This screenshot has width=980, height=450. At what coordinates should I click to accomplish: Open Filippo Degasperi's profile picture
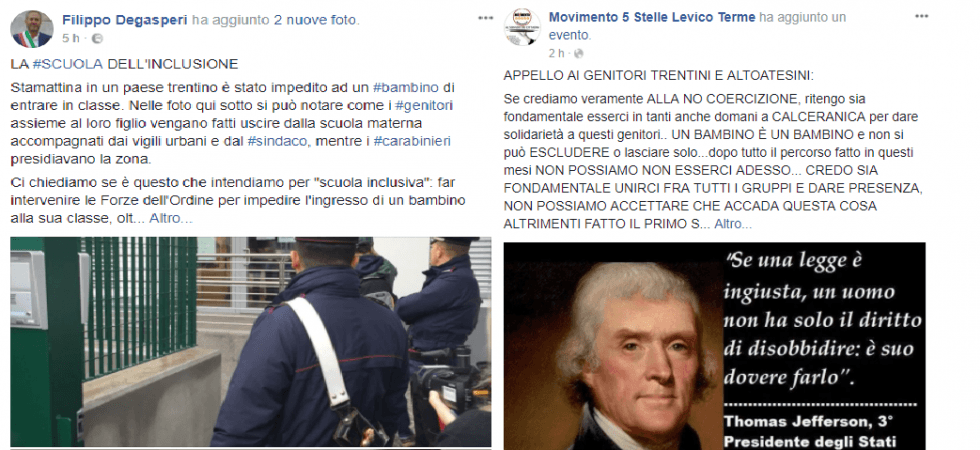(x=32, y=29)
